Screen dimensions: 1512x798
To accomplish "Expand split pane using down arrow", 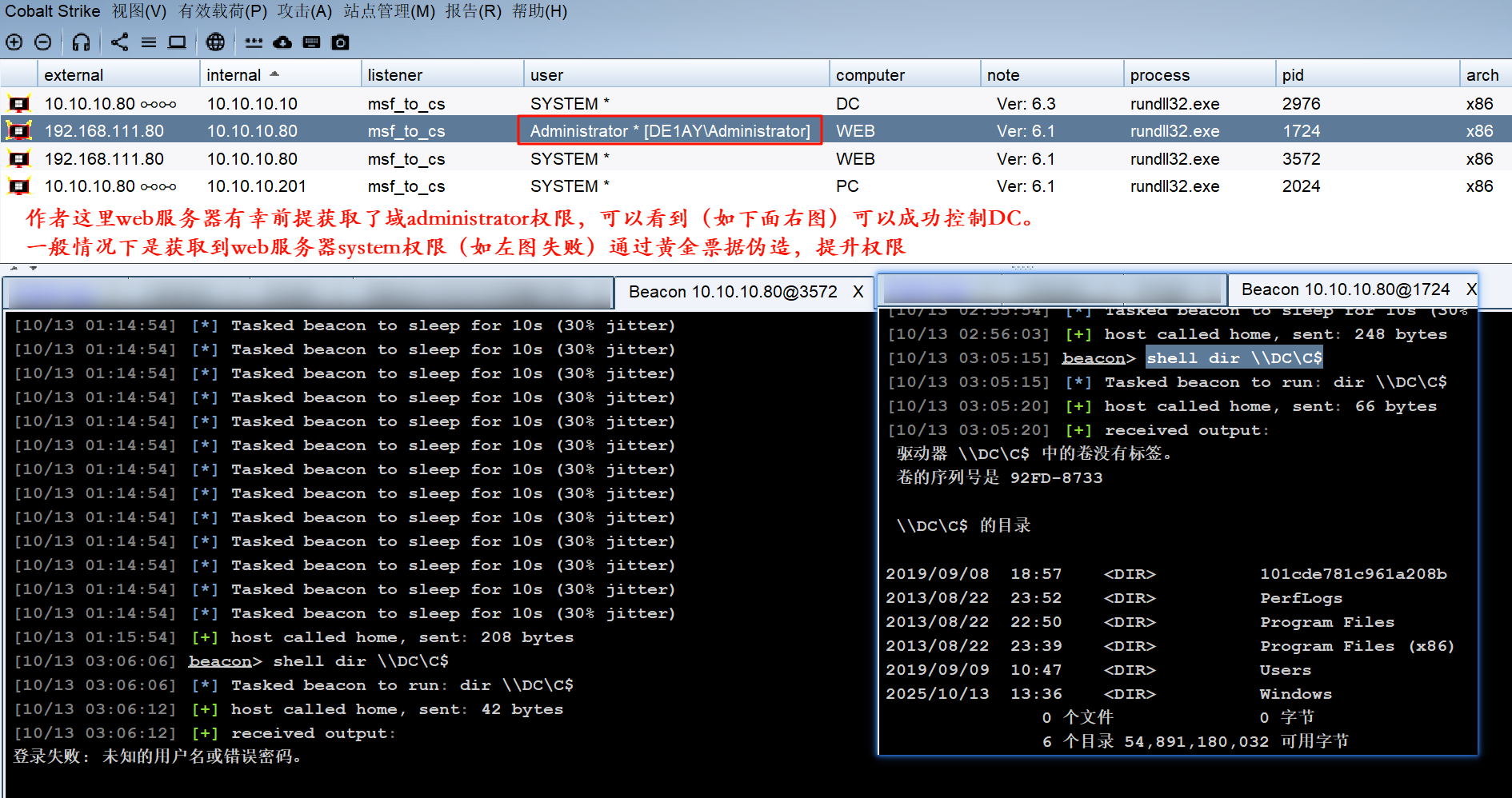I will (x=34, y=268).
